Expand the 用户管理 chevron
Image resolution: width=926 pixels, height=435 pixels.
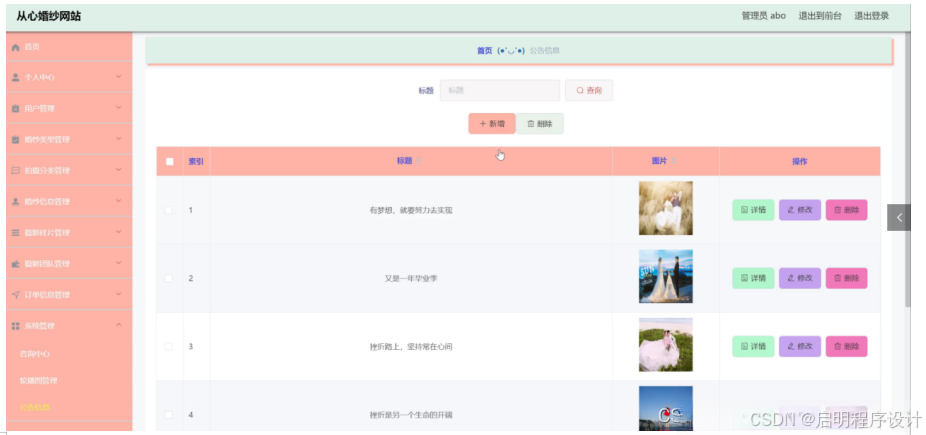[119, 108]
